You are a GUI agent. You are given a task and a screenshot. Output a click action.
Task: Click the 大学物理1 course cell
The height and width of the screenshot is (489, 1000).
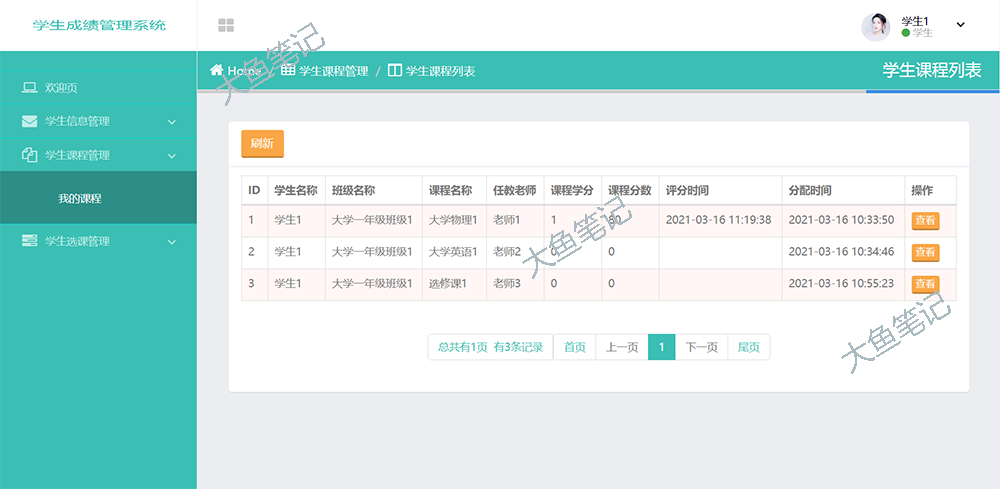click(x=453, y=220)
